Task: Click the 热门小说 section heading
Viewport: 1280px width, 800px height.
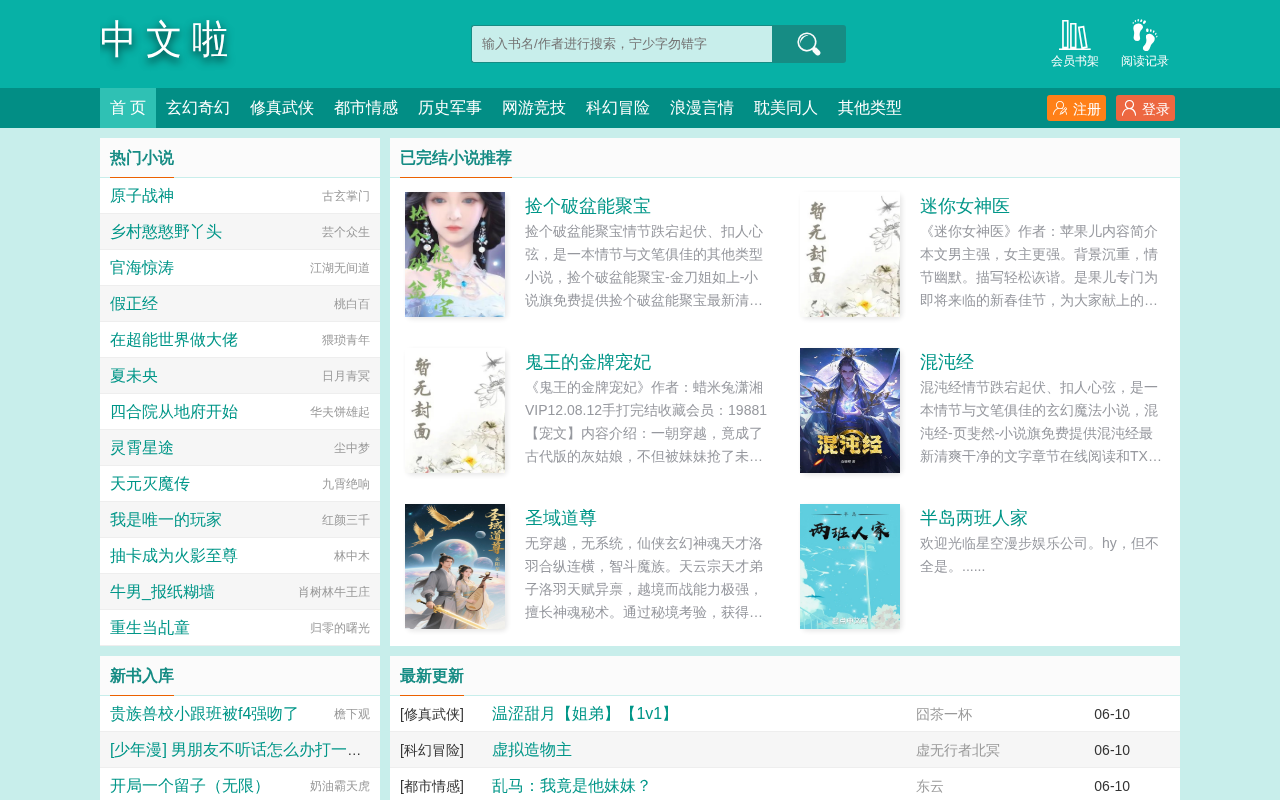Action: pos(142,158)
